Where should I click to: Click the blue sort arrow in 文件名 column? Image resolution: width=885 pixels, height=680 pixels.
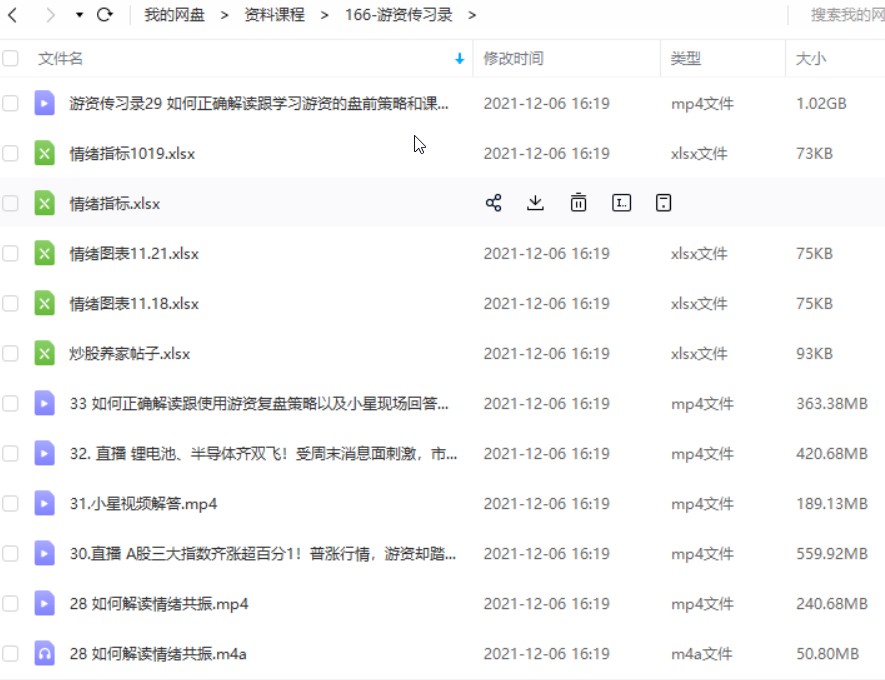click(x=460, y=59)
